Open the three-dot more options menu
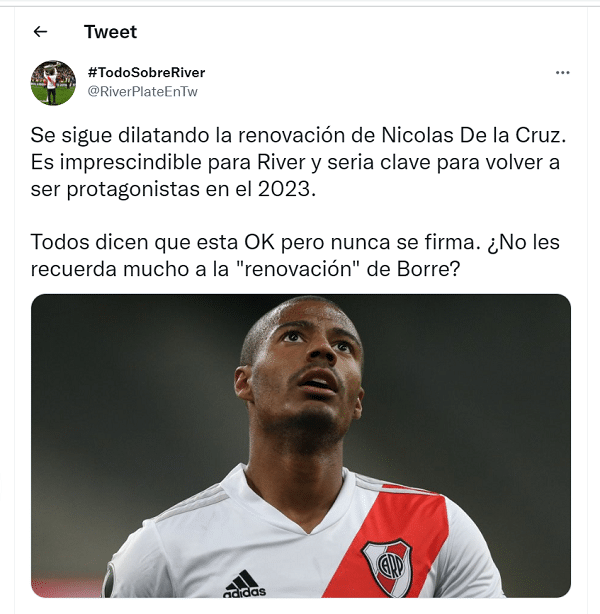The image size is (600, 614). (562, 72)
